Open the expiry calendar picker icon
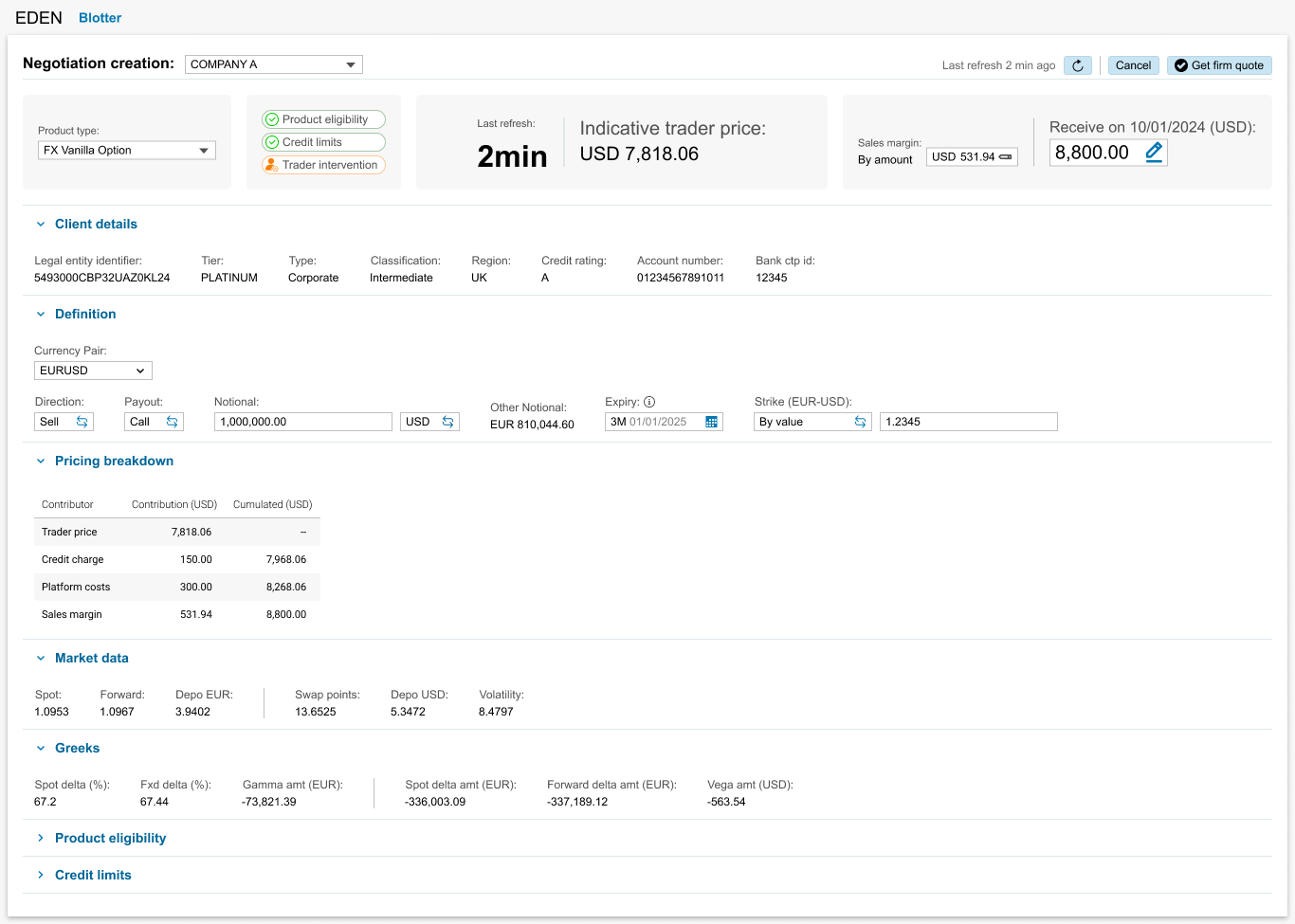Viewport: 1295px width, 924px height. click(x=712, y=422)
